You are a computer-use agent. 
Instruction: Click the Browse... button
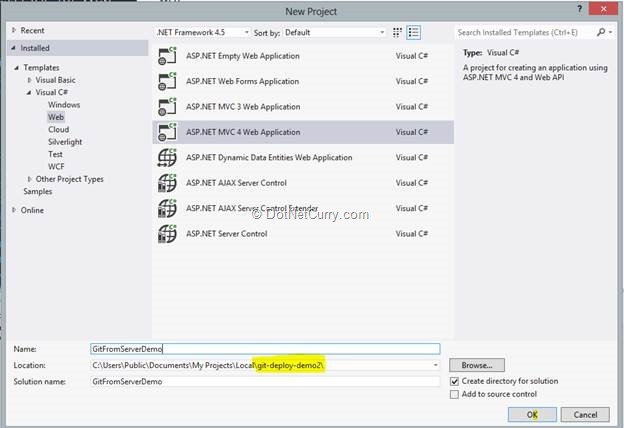tap(477, 365)
